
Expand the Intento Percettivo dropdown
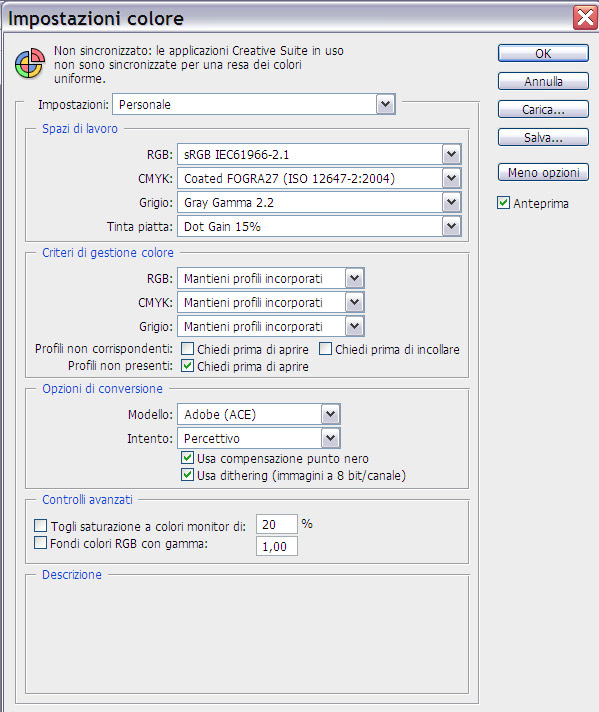[259, 438]
